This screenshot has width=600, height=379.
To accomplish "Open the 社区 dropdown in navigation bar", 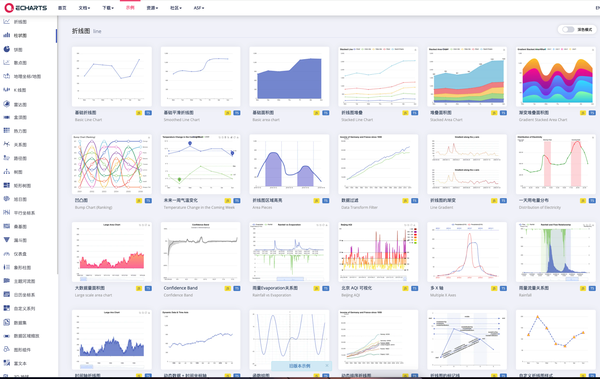I will (x=176, y=8).
